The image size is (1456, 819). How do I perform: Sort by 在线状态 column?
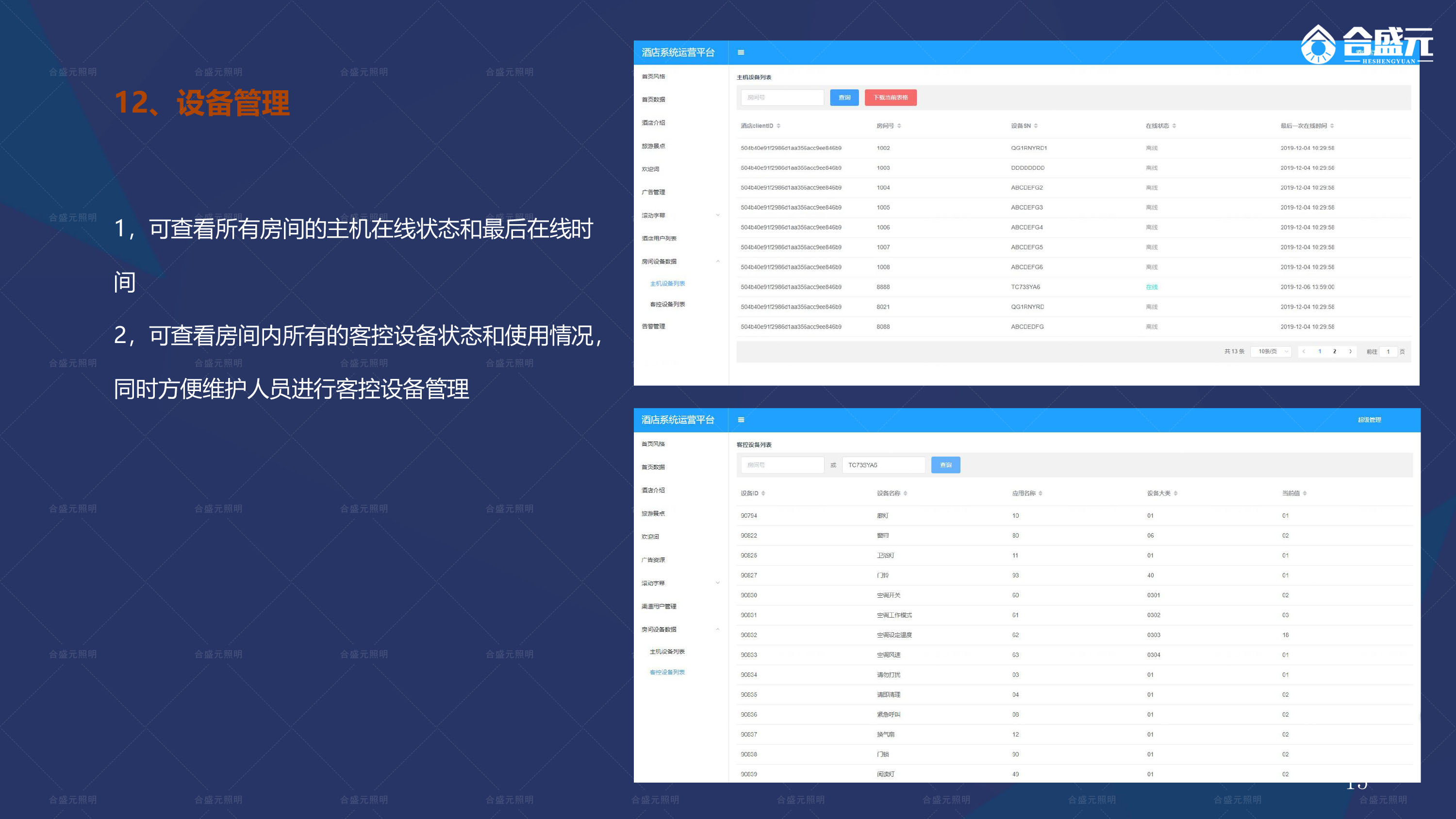1174,126
